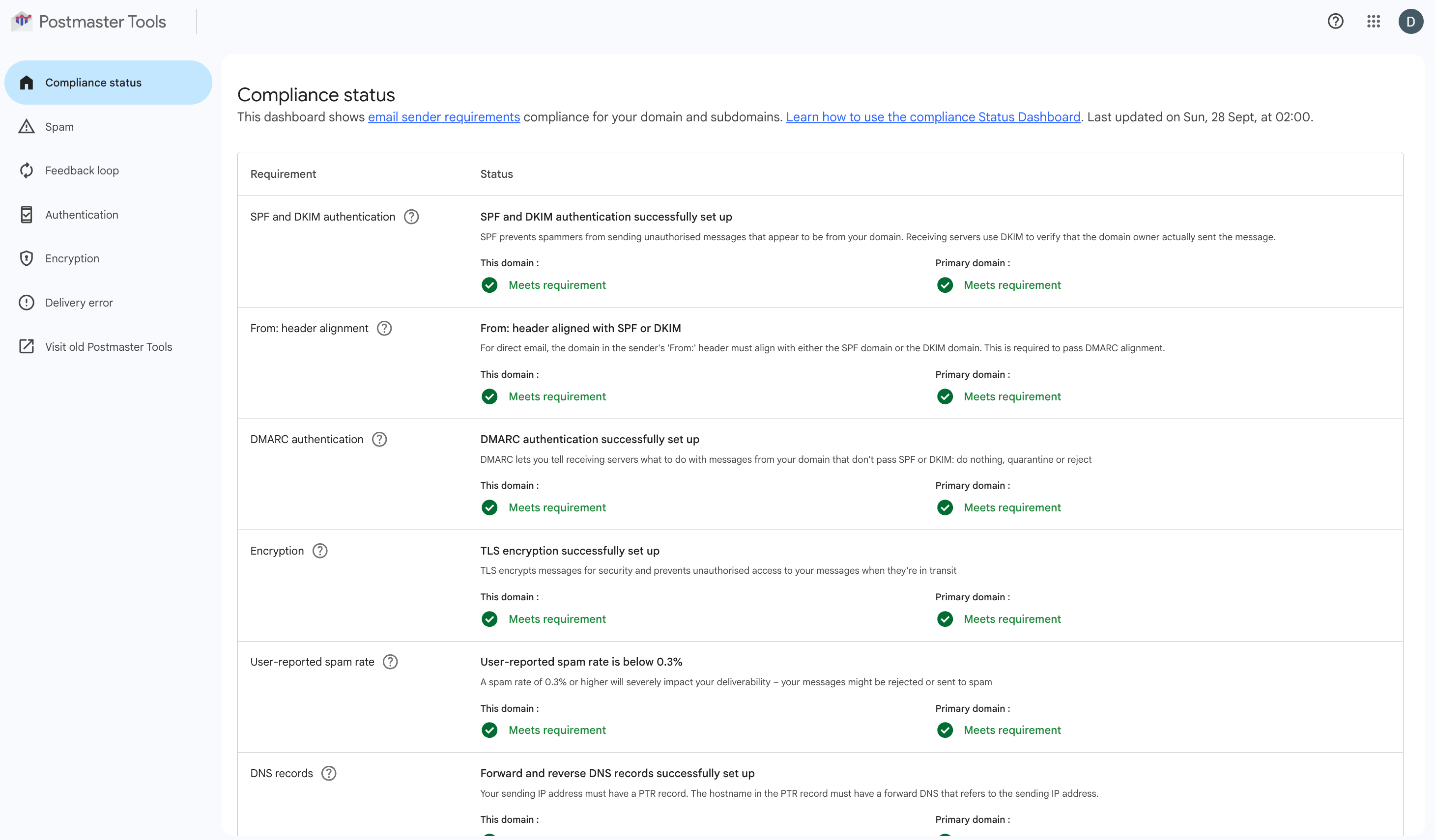Open Delivery error sidebar item

coord(79,303)
